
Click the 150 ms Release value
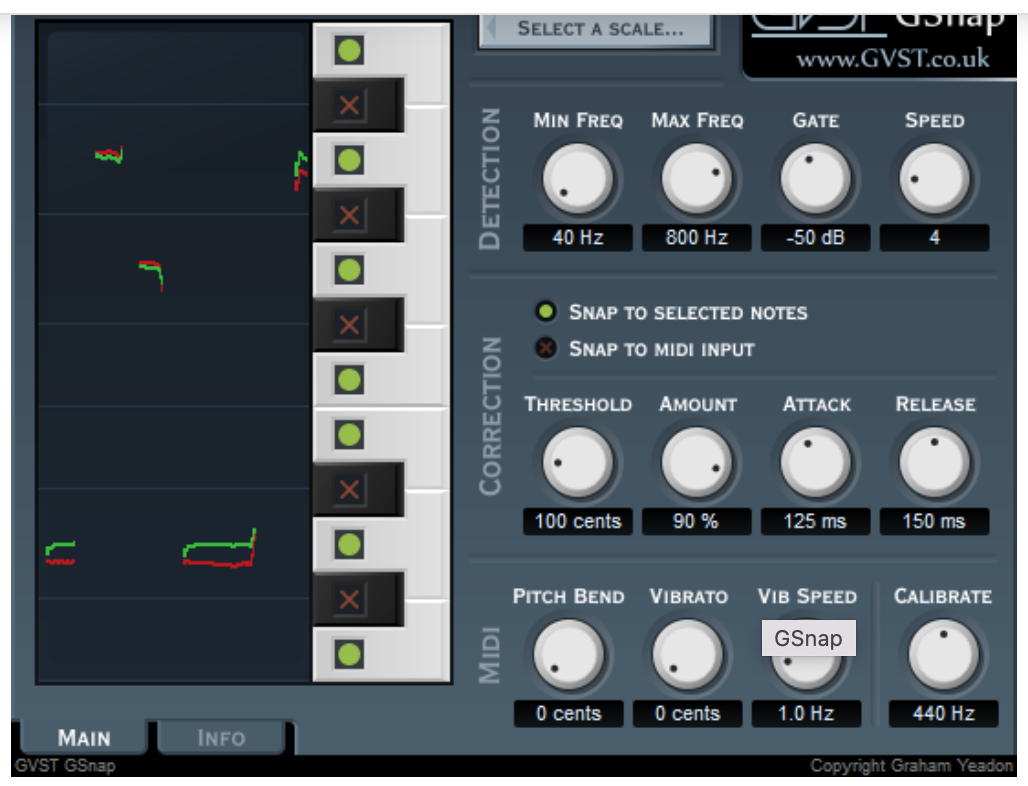[934, 521]
